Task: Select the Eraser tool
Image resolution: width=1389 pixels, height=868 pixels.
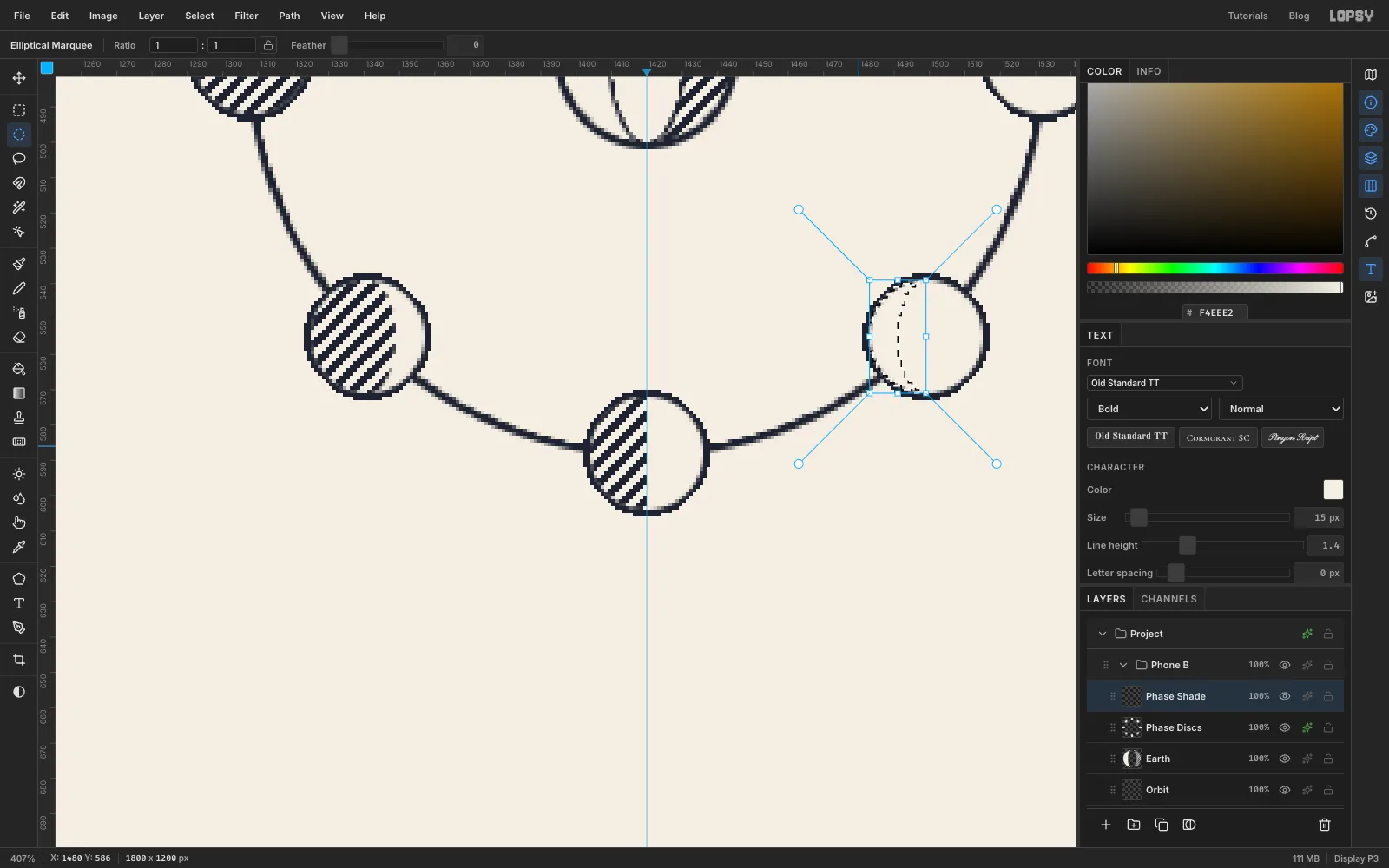Action: [x=19, y=337]
